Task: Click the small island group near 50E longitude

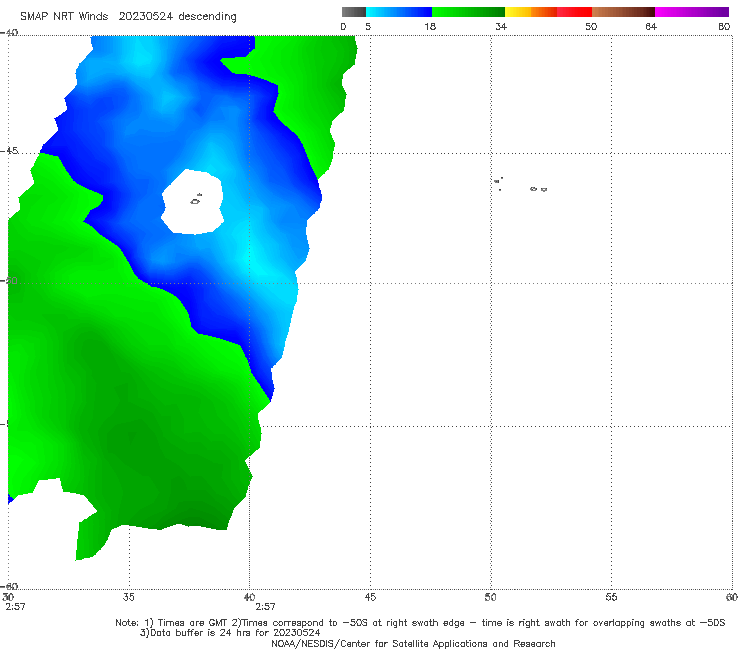Action: click(x=498, y=183)
